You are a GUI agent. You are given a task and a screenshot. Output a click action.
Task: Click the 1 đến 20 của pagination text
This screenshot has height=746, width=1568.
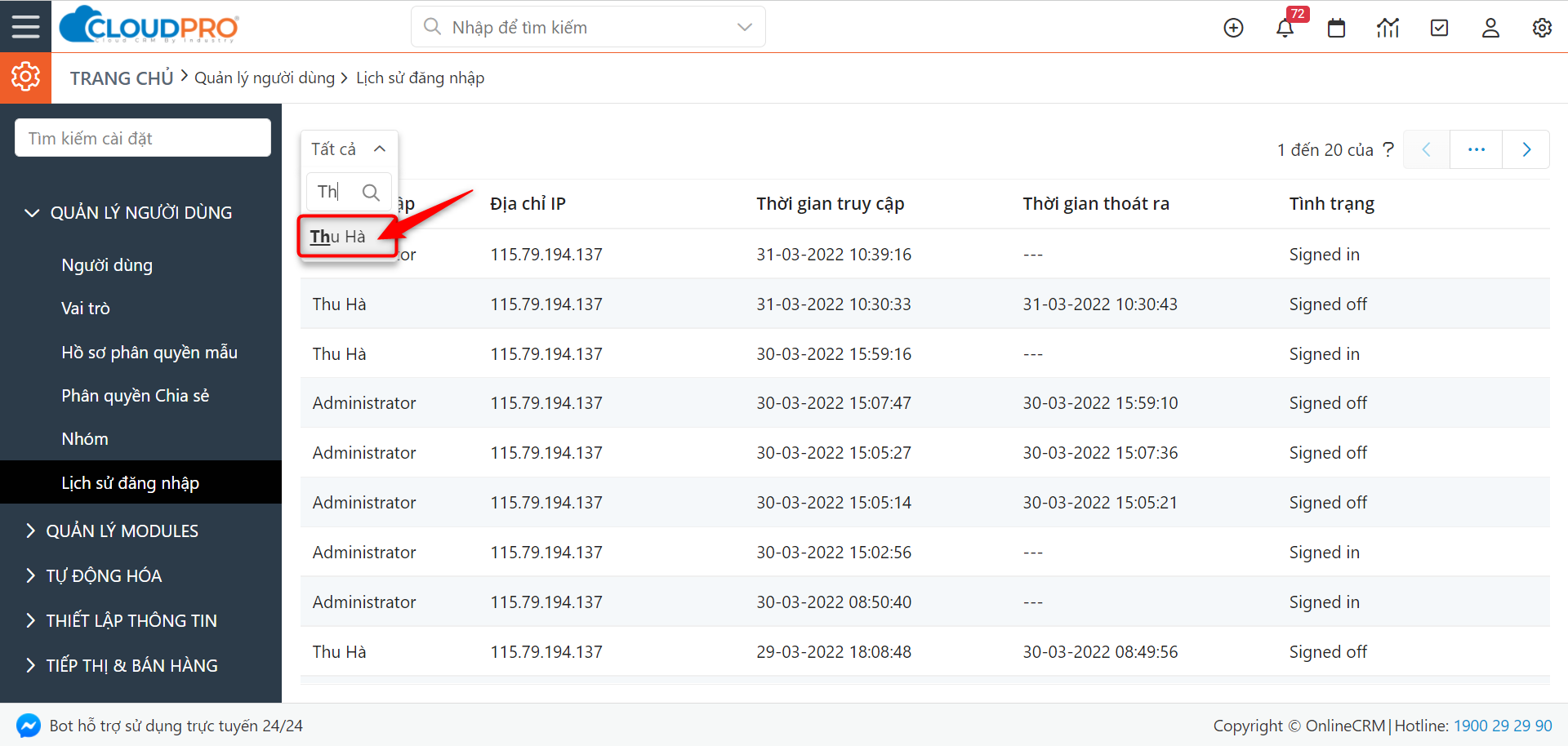click(1325, 150)
